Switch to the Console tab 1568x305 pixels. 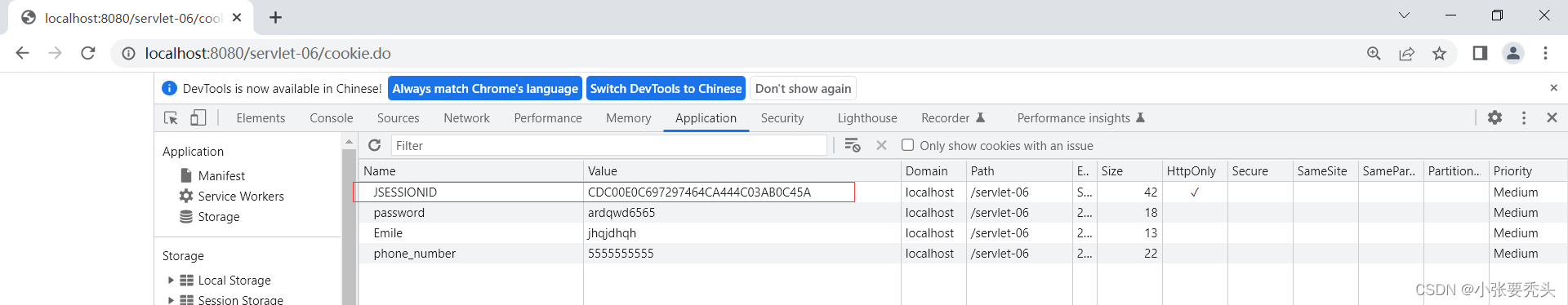point(332,118)
